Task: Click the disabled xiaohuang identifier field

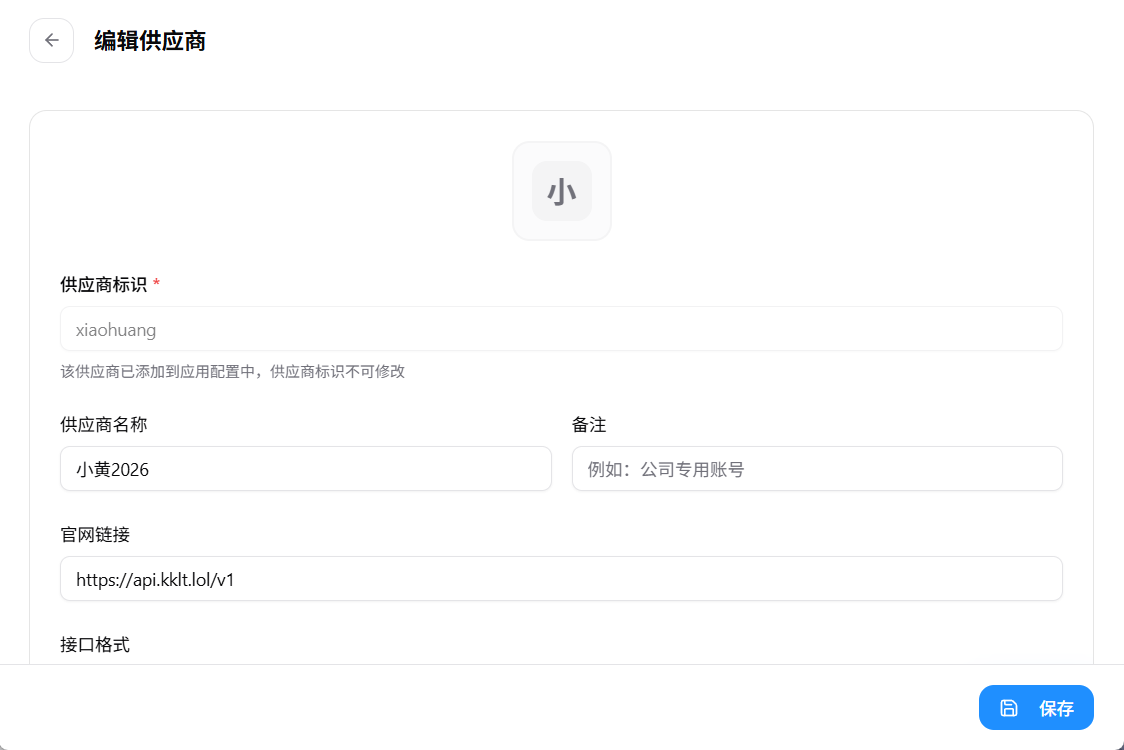Action: tap(561, 329)
